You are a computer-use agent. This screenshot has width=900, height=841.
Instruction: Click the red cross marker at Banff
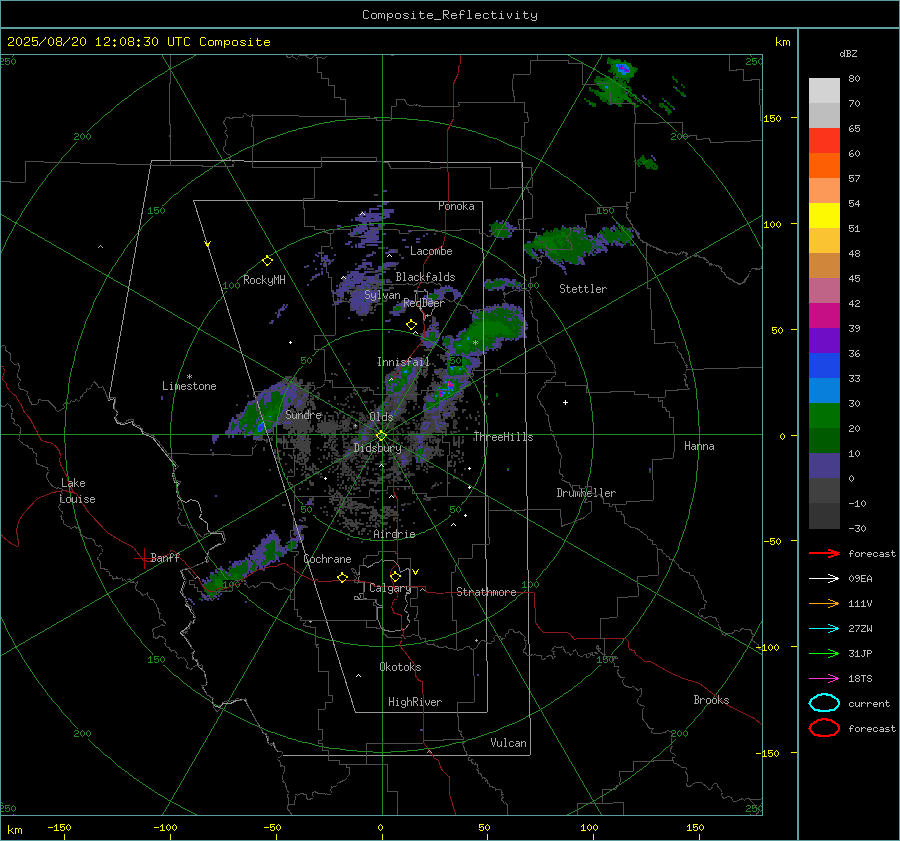[x=143, y=558]
